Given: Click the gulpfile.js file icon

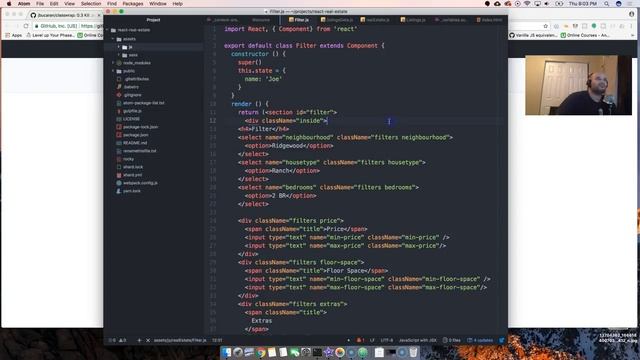Looking at the screenshot, I should tap(119, 111).
